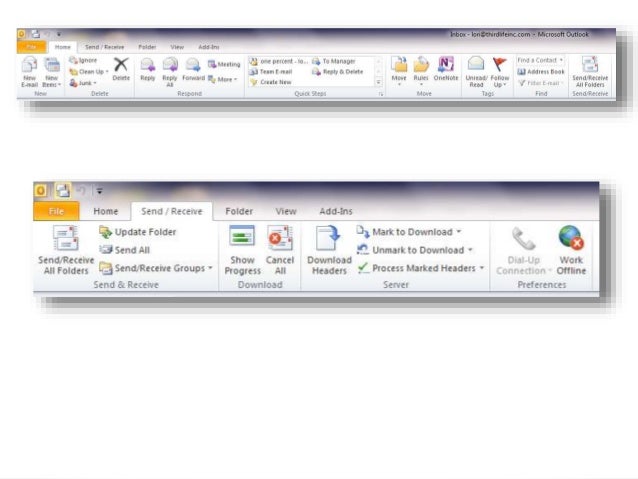Click the Undo arrow in enlarged ribbon

[x=82, y=190]
